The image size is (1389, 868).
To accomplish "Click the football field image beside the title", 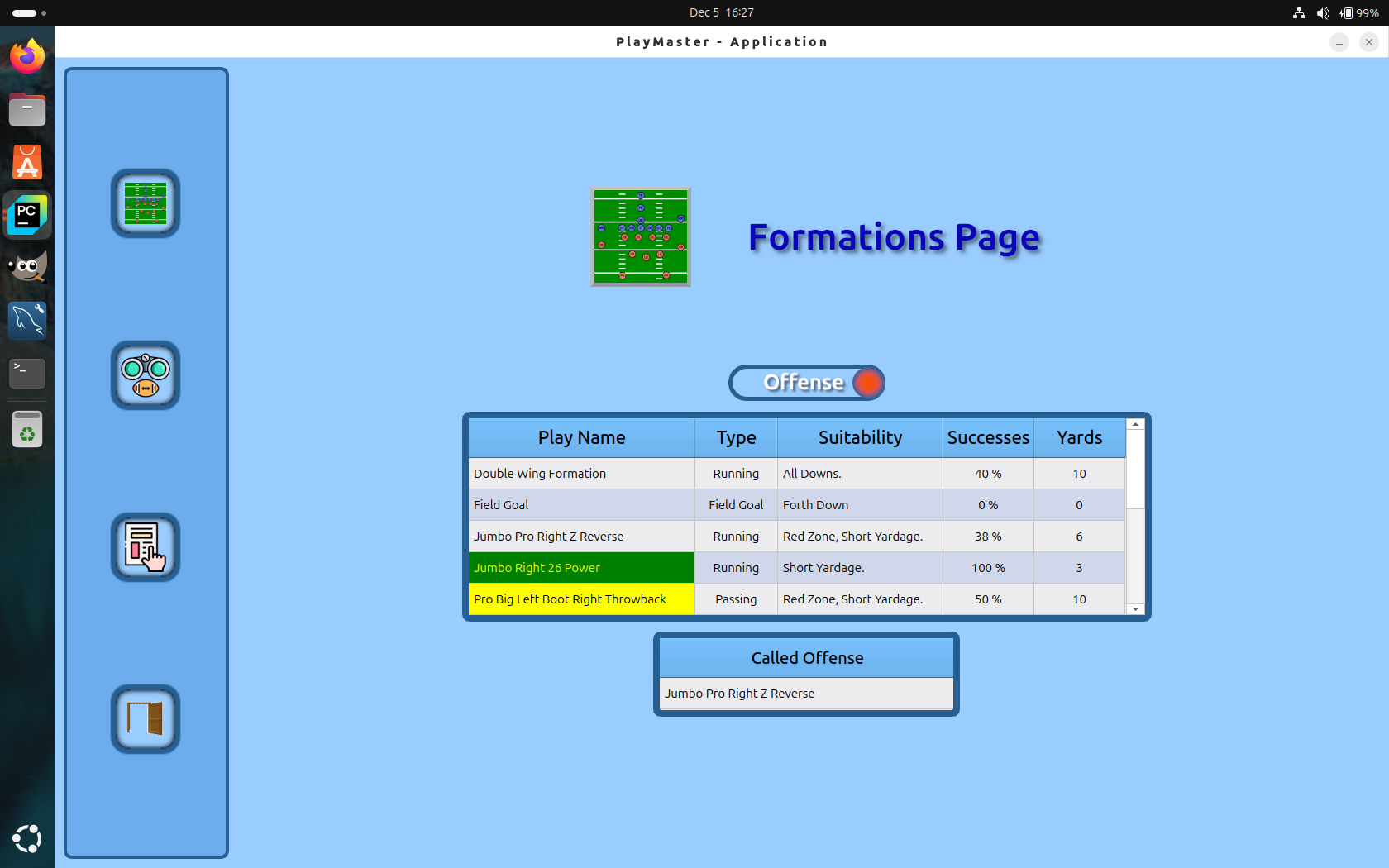I will [x=641, y=237].
